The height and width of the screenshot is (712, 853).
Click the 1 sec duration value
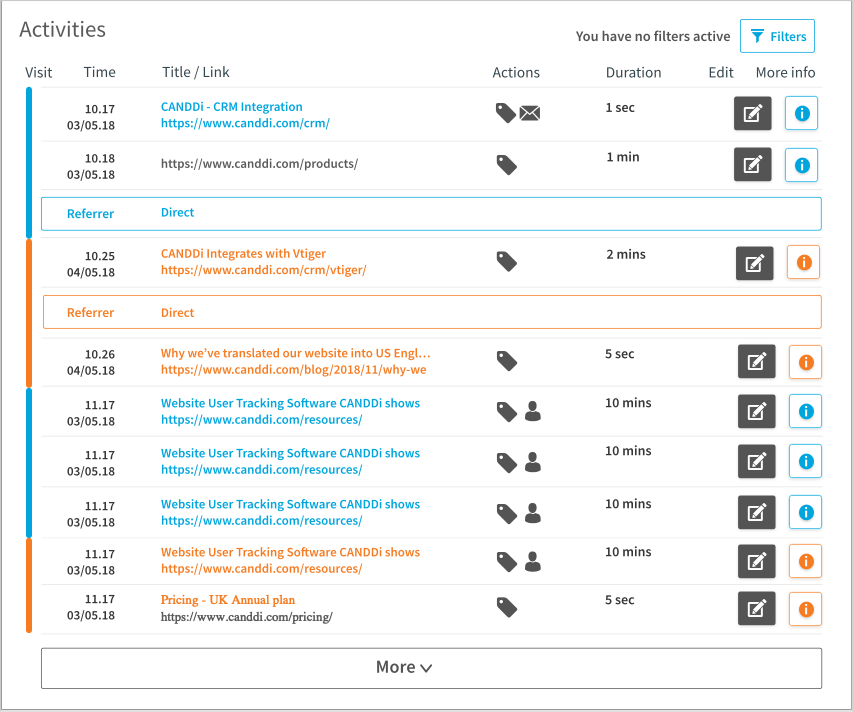pyautogui.click(x=620, y=108)
